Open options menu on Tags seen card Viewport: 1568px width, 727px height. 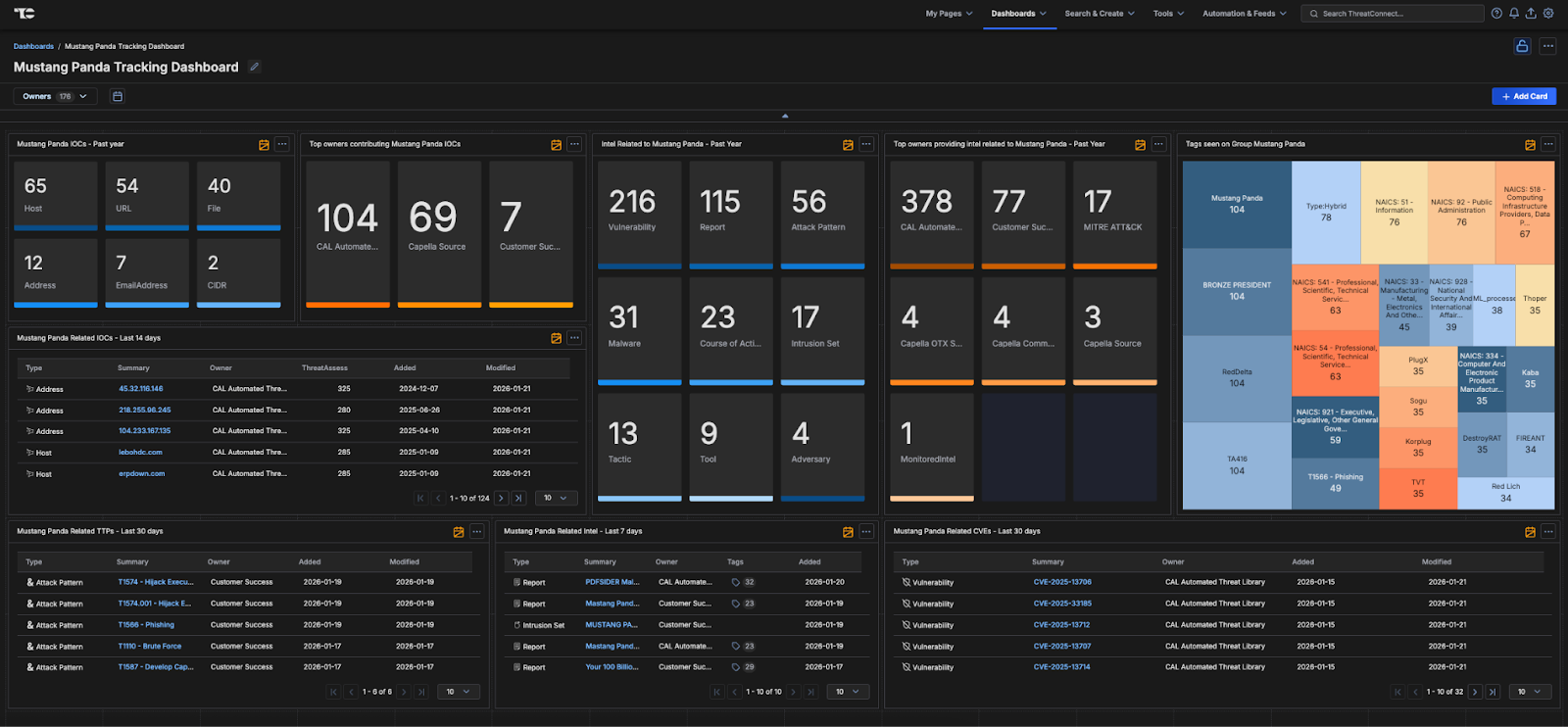tap(1548, 144)
